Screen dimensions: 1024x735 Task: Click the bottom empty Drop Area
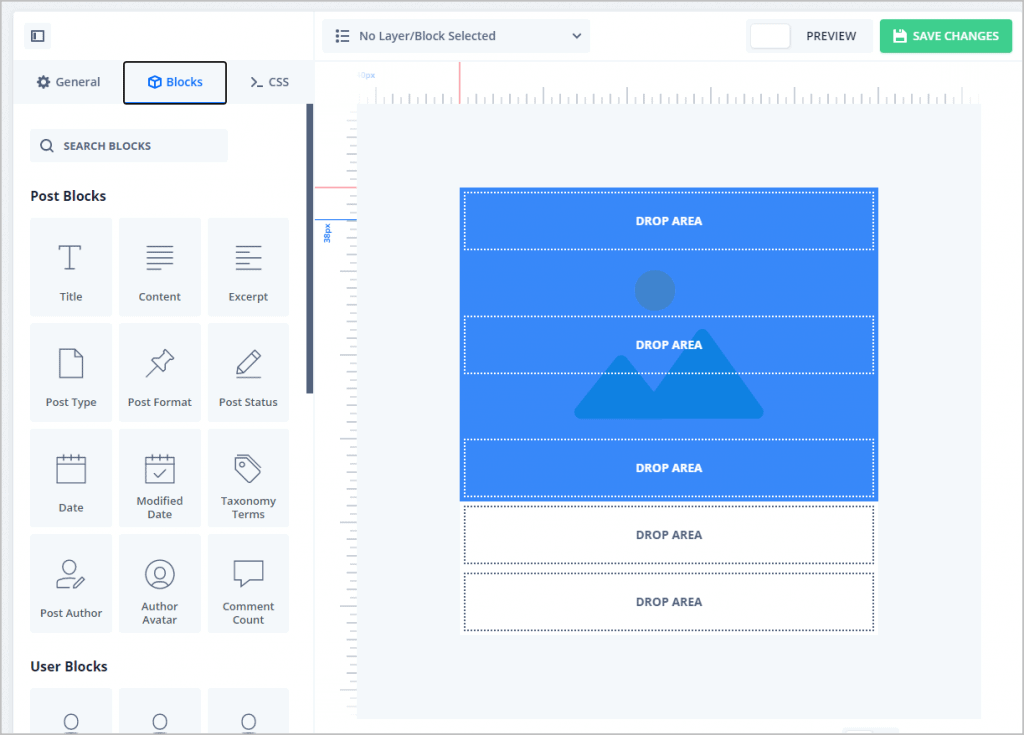tap(668, 601)
